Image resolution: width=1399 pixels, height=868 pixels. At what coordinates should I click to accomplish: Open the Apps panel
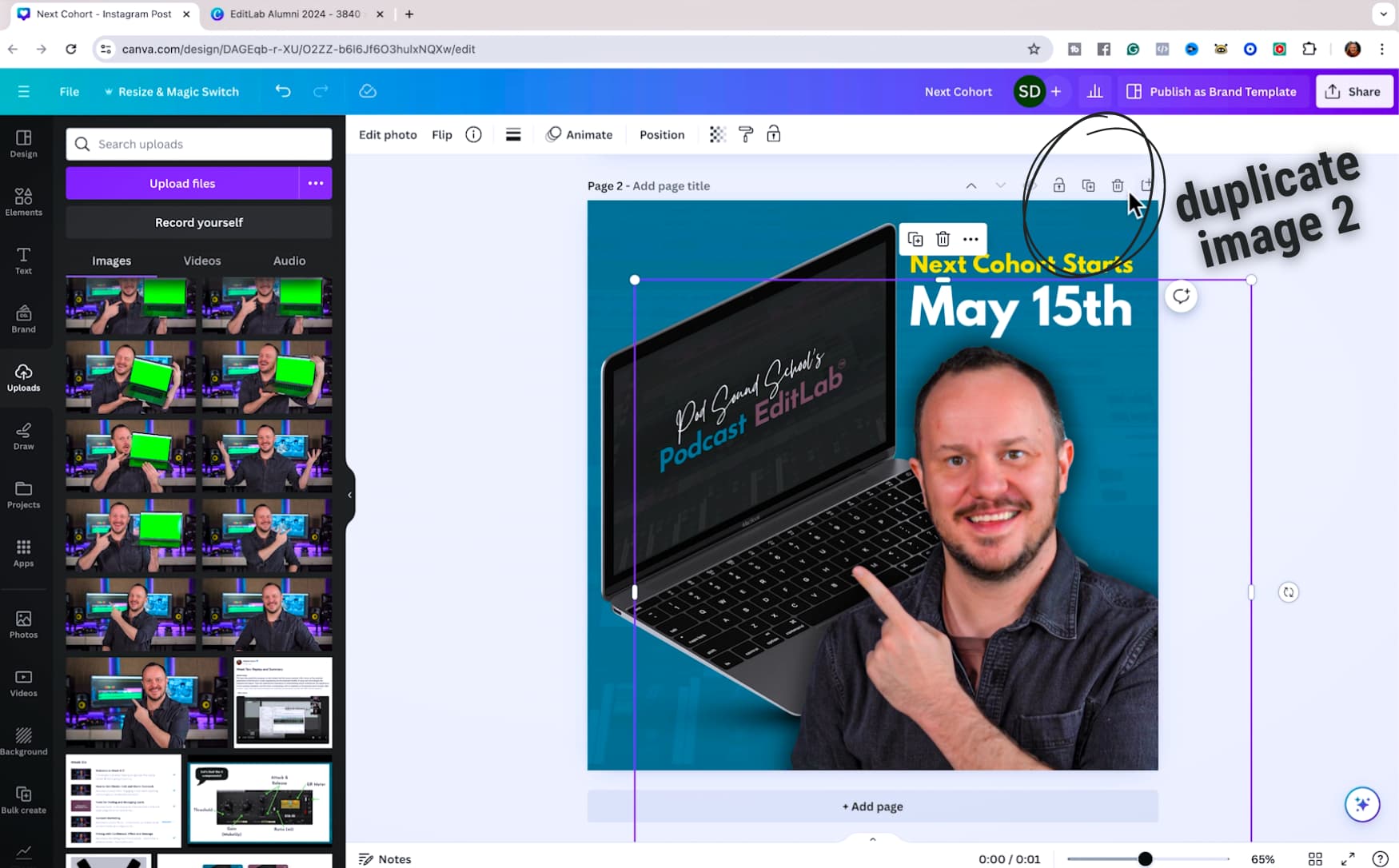coord(23,553)
